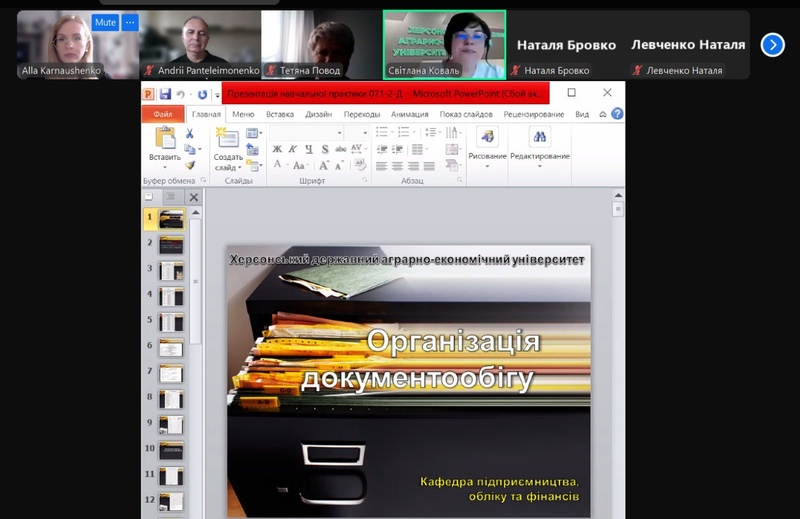Open the Рецензирование tab
Image resolution: width=800 pixels, height=519 pixels.
pos(534,114)
